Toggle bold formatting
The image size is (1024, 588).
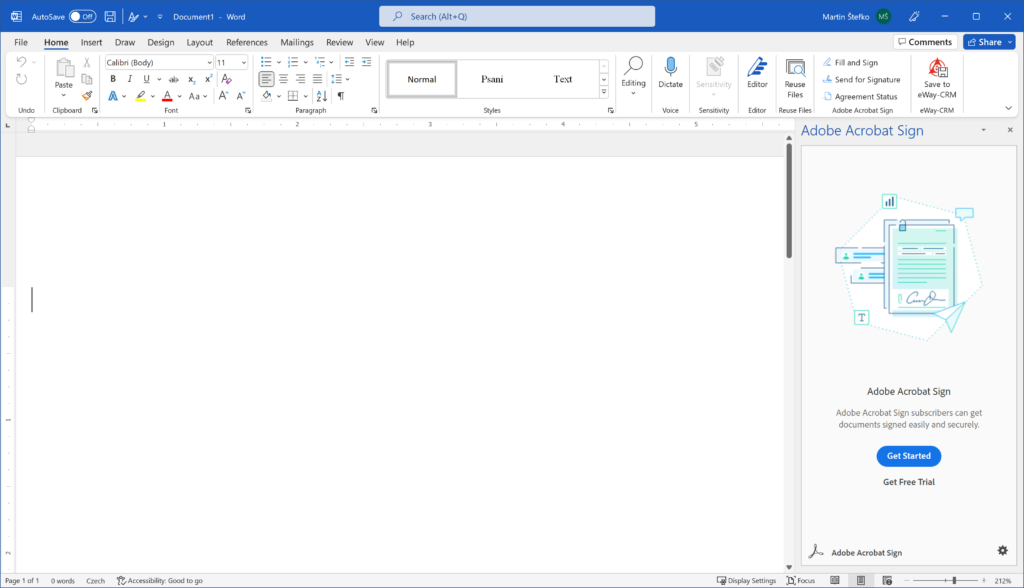[x=113, y=79]
